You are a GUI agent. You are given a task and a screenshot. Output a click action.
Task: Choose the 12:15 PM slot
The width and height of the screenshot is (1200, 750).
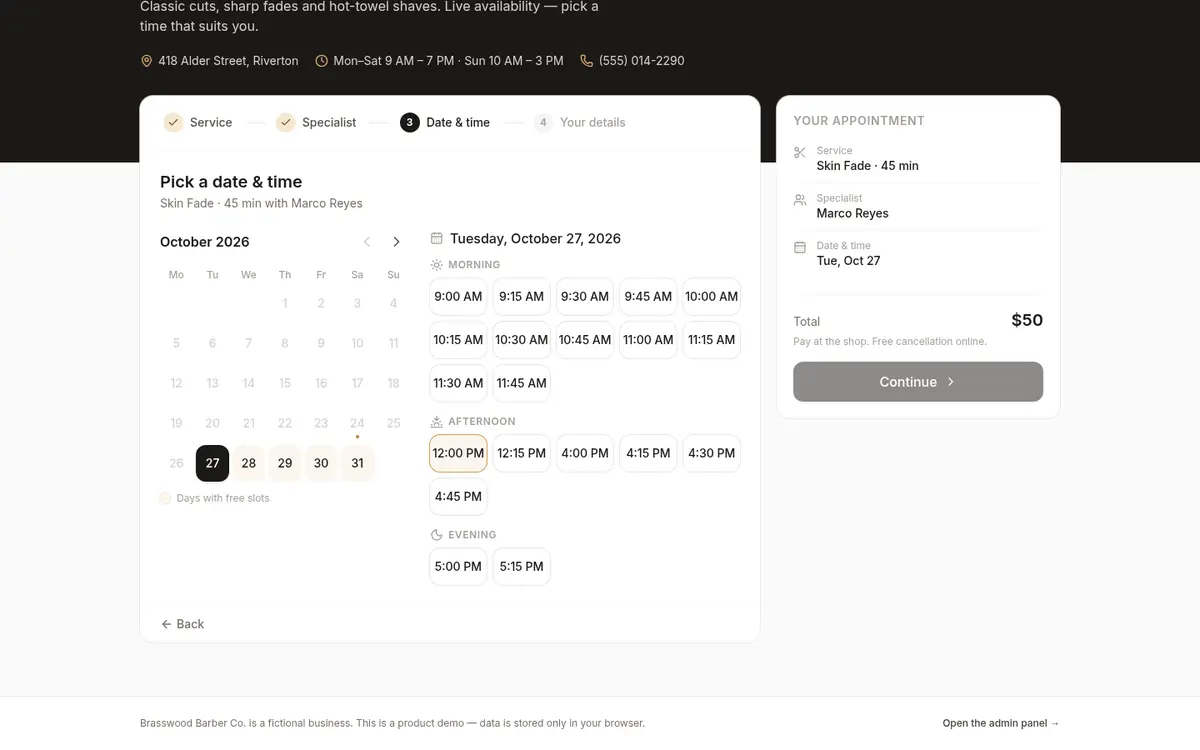521,453
